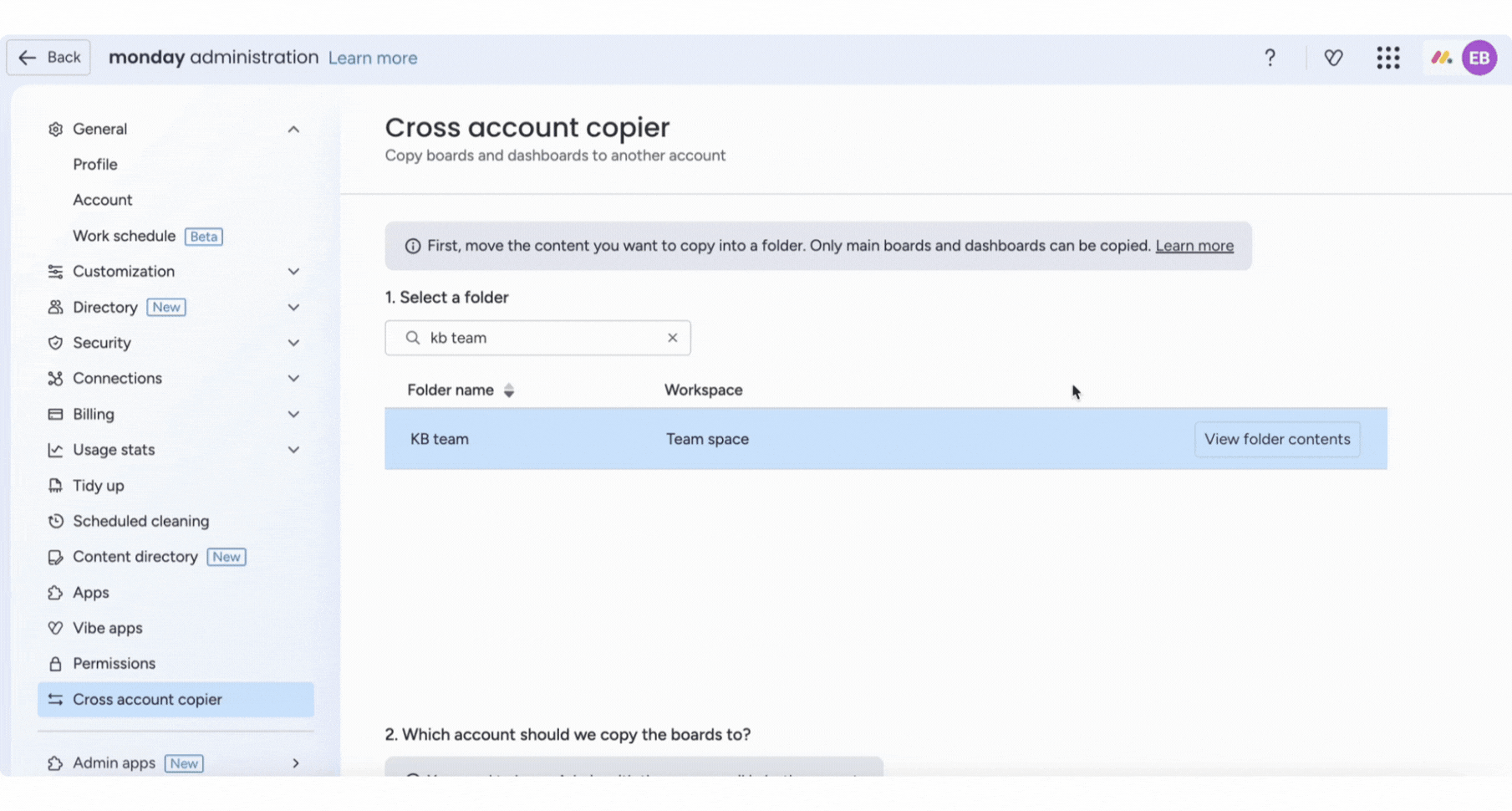
Task: Click the Tidy up icon
Action: [x=55, y=486]
